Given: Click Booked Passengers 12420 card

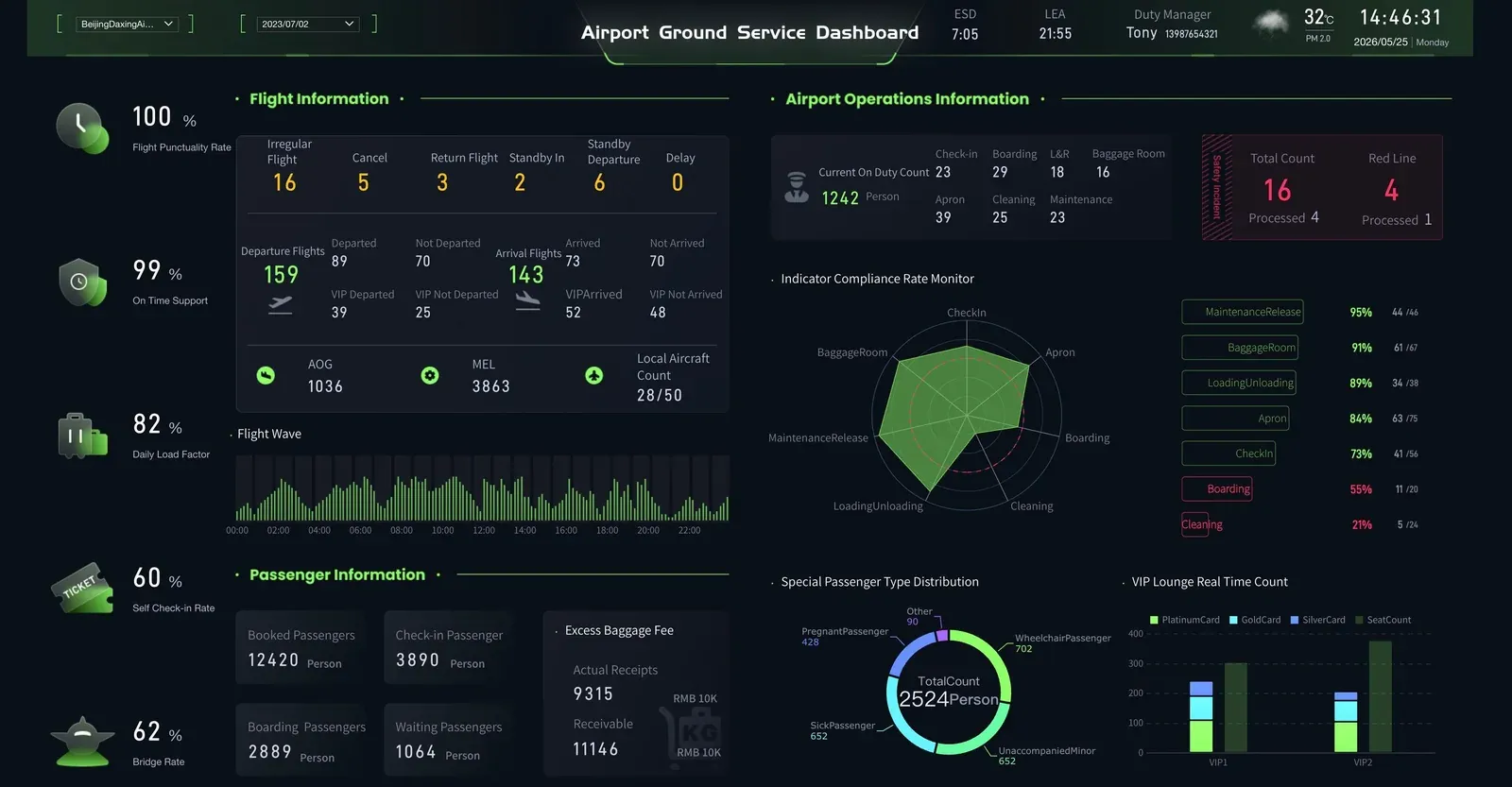Looking at the screenshot, I should [x=301, y=648].
